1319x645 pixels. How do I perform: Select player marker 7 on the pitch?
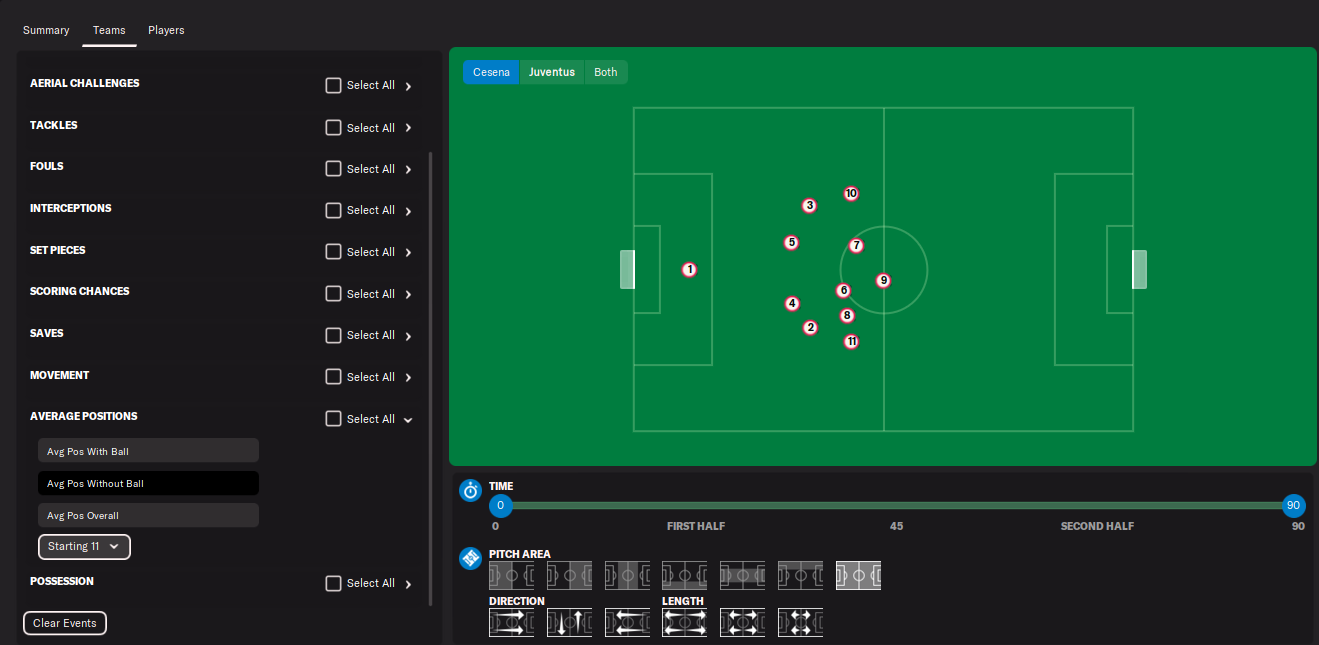pyautogui.click(x=856, y=246)
